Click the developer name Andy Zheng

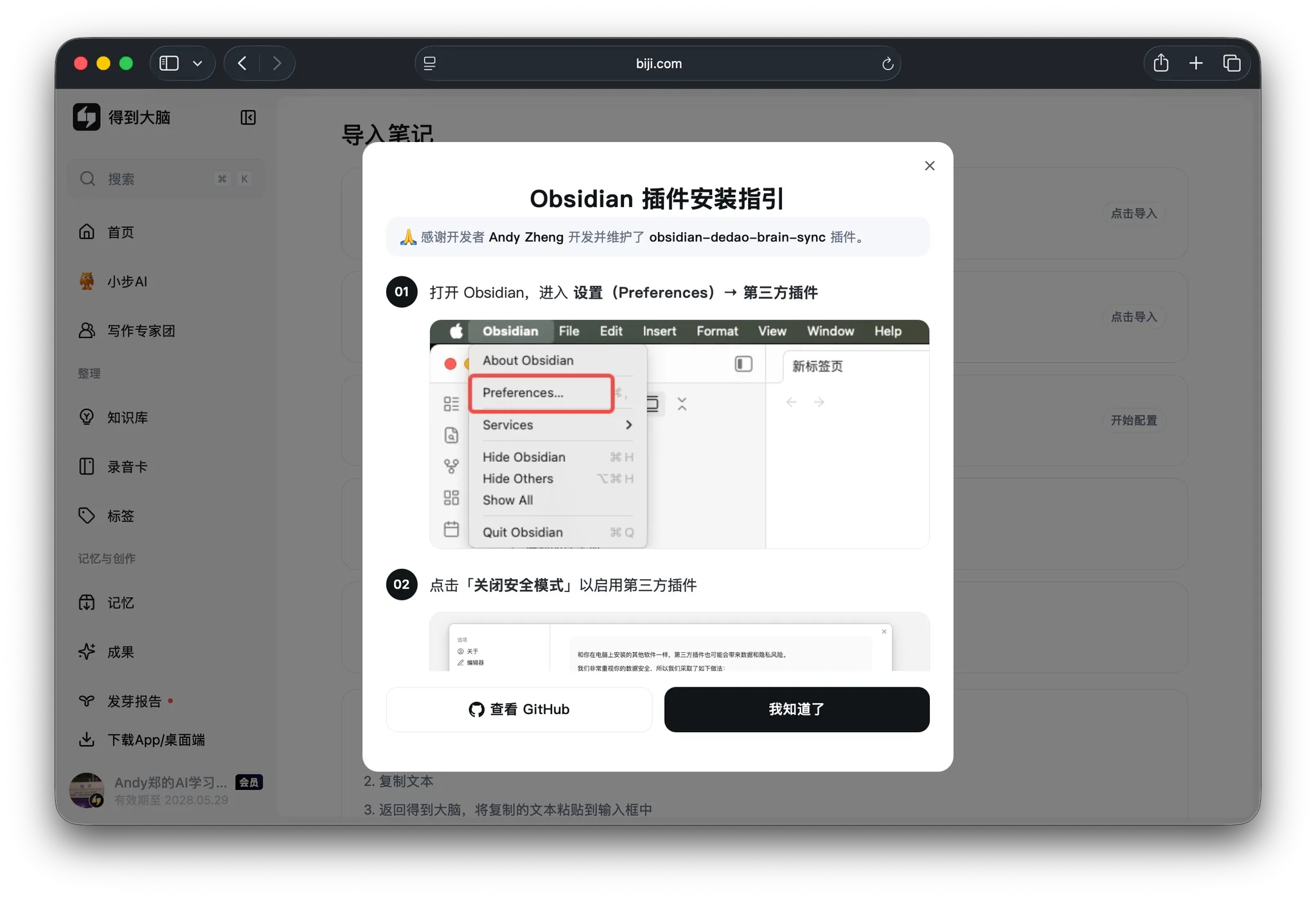(x=526, y=237)
